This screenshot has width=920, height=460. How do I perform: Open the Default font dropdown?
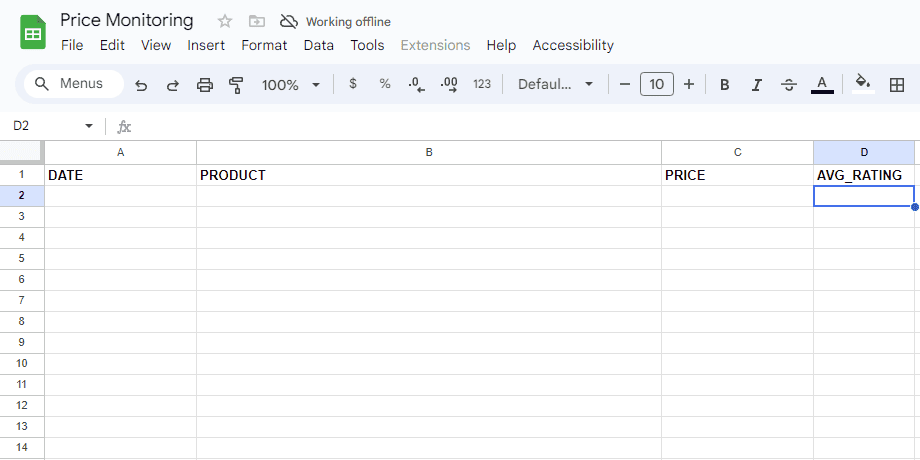tap(555, 84)
